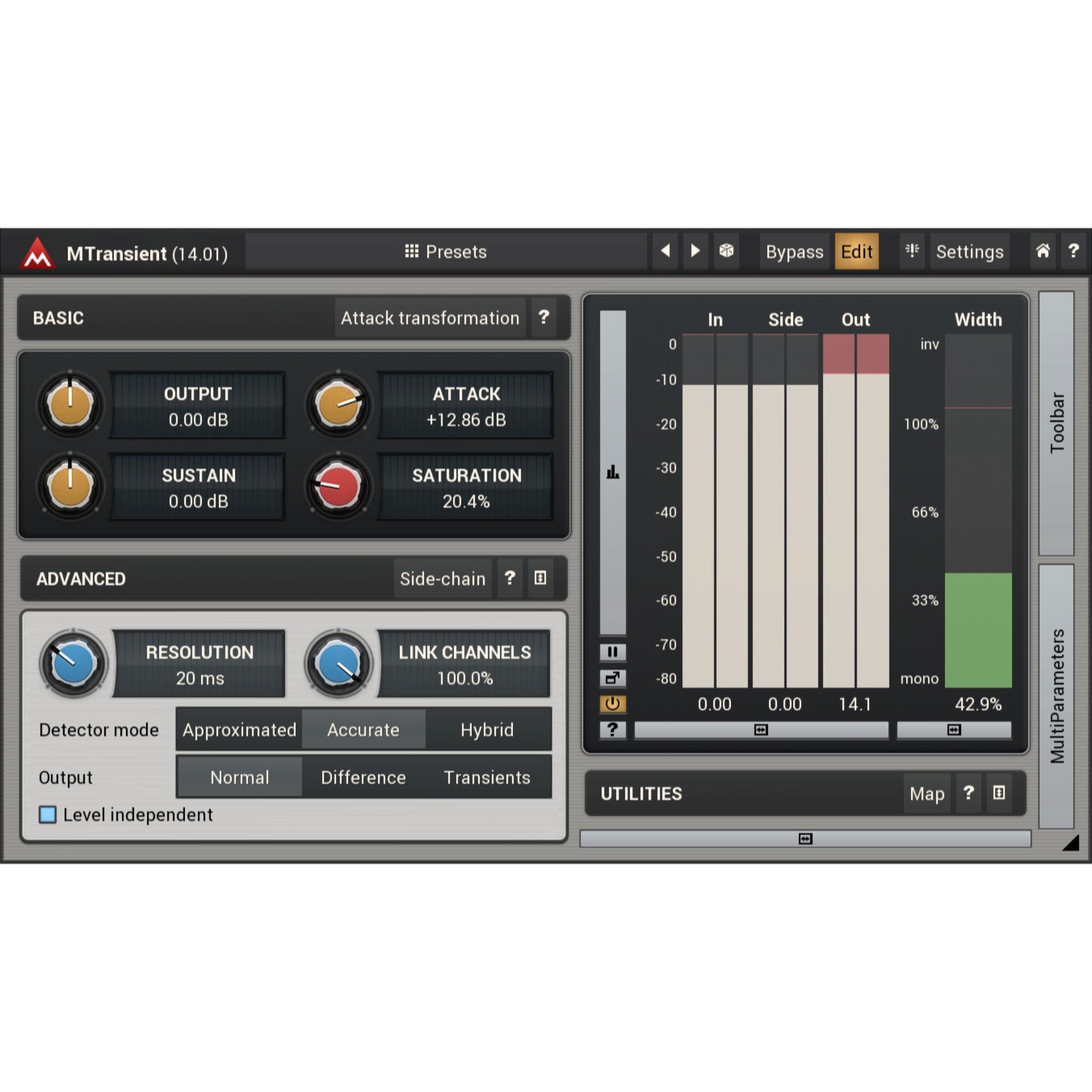Screen dimensions: 1092x1092
Task: Open the Settings button
Action: [x=970, y=252]
